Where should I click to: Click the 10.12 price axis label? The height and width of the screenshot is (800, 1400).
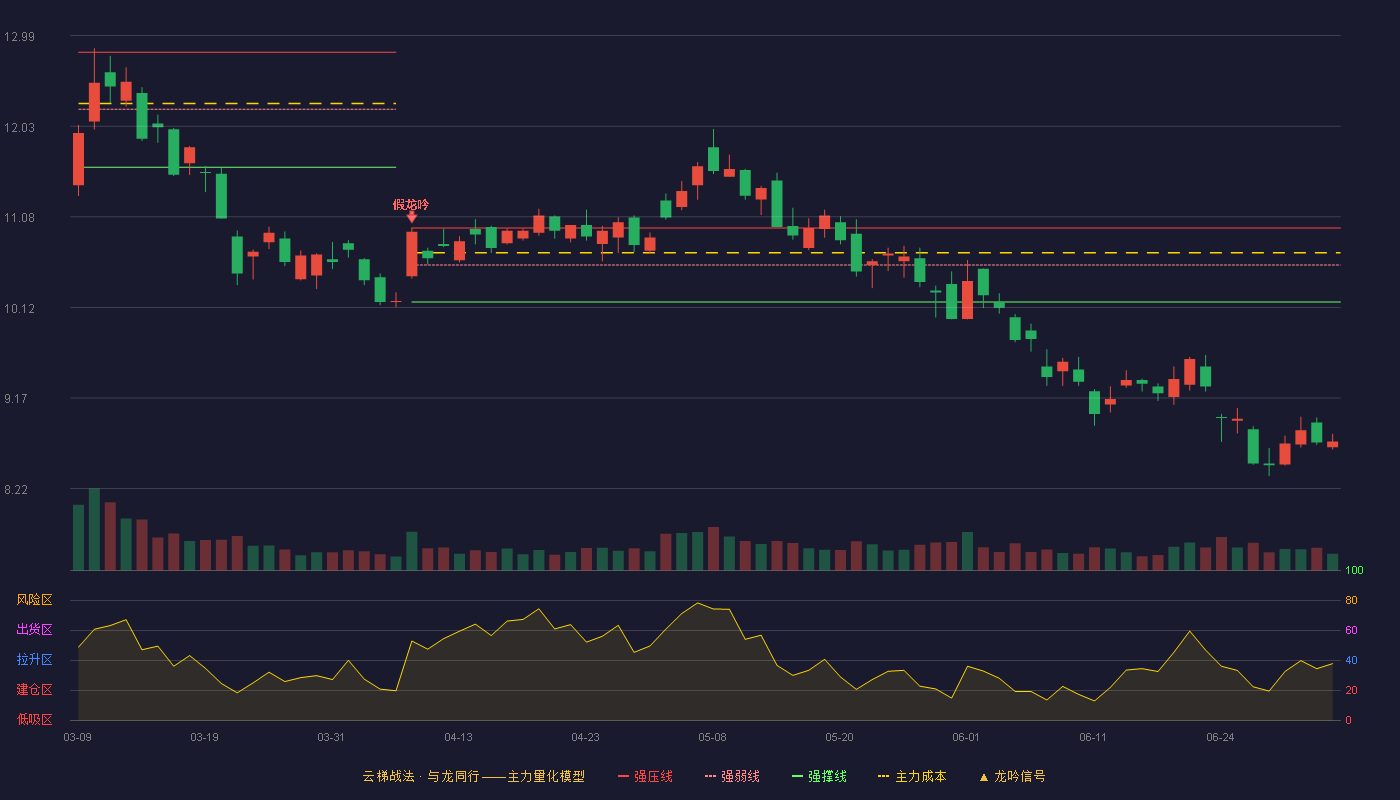[19, 308]
